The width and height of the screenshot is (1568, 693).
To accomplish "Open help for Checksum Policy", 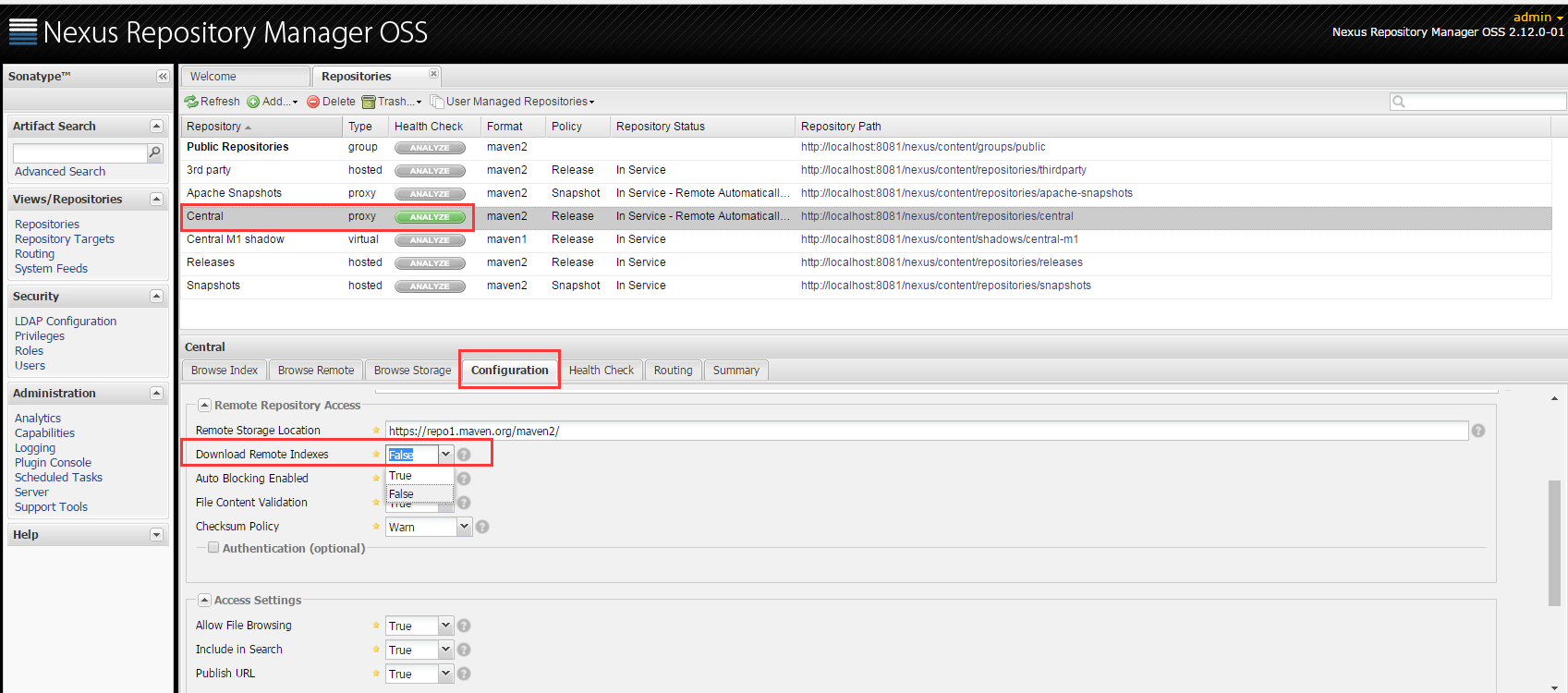I will [482, 527].
